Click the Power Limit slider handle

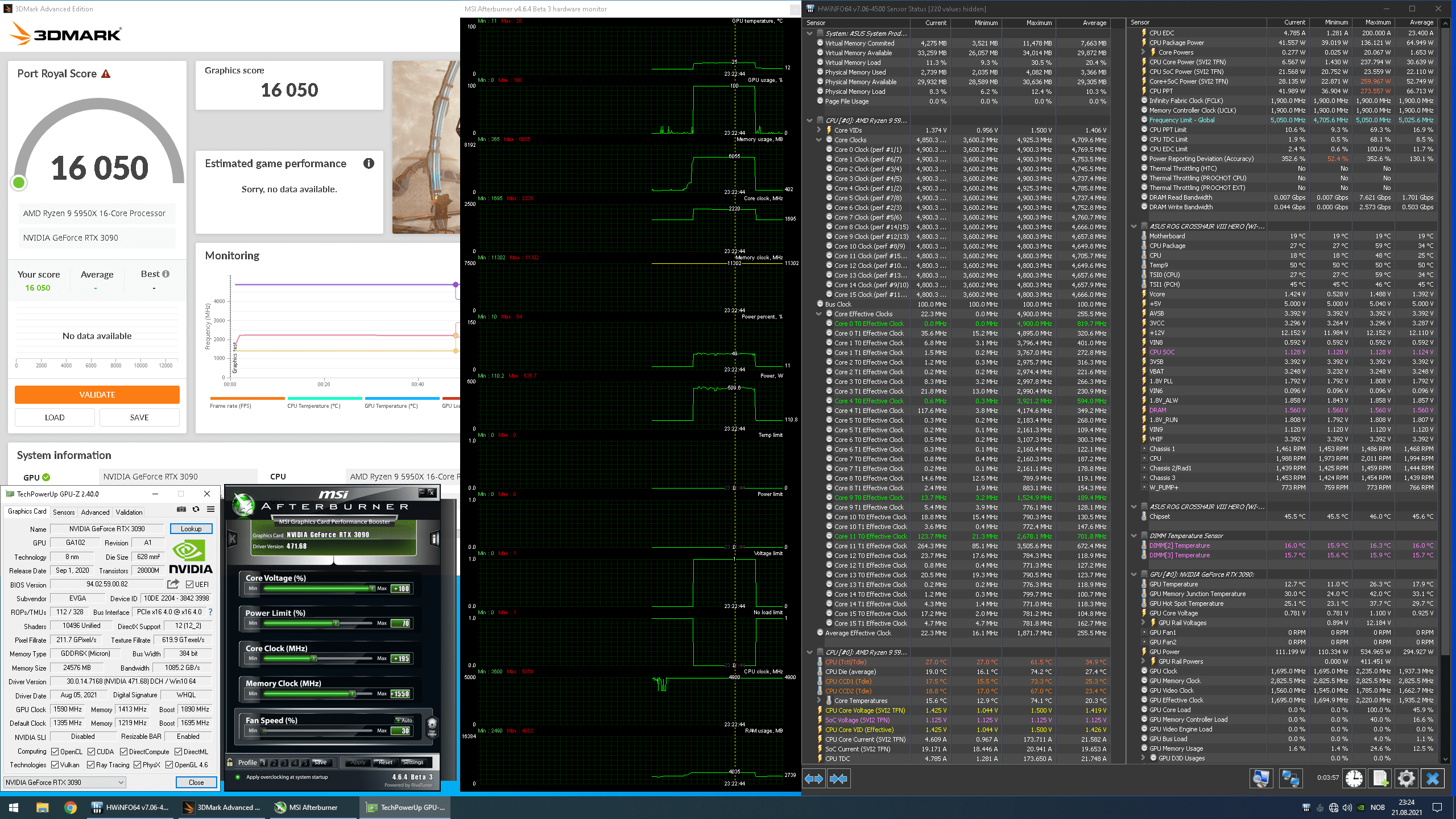(x=336, y=623)
